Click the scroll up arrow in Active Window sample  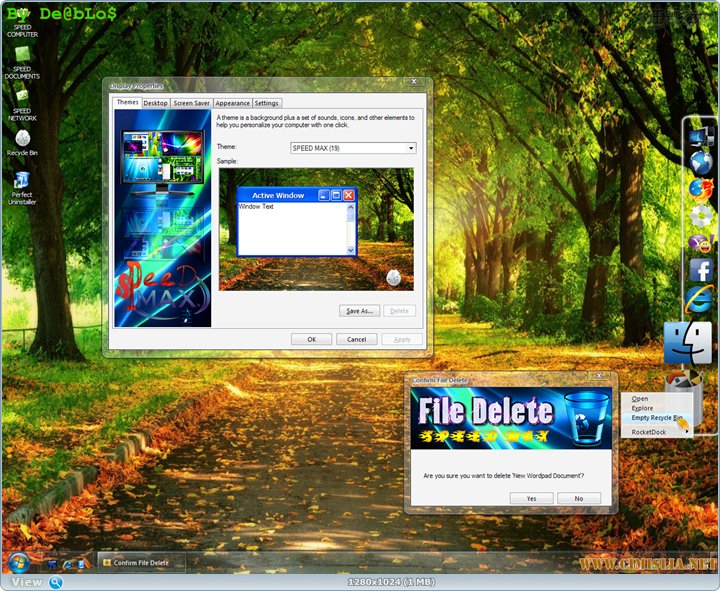click(351, 207)
